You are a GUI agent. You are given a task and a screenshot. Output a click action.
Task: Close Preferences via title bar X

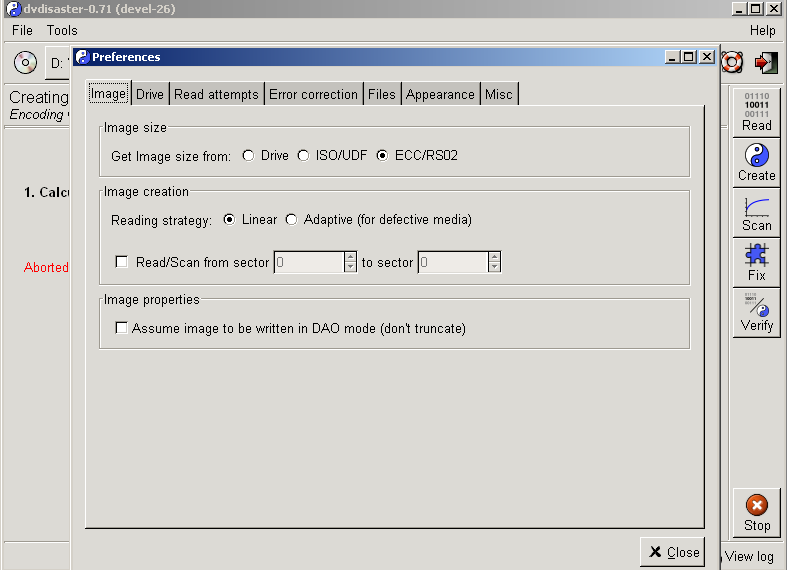[x=707, y=57]
